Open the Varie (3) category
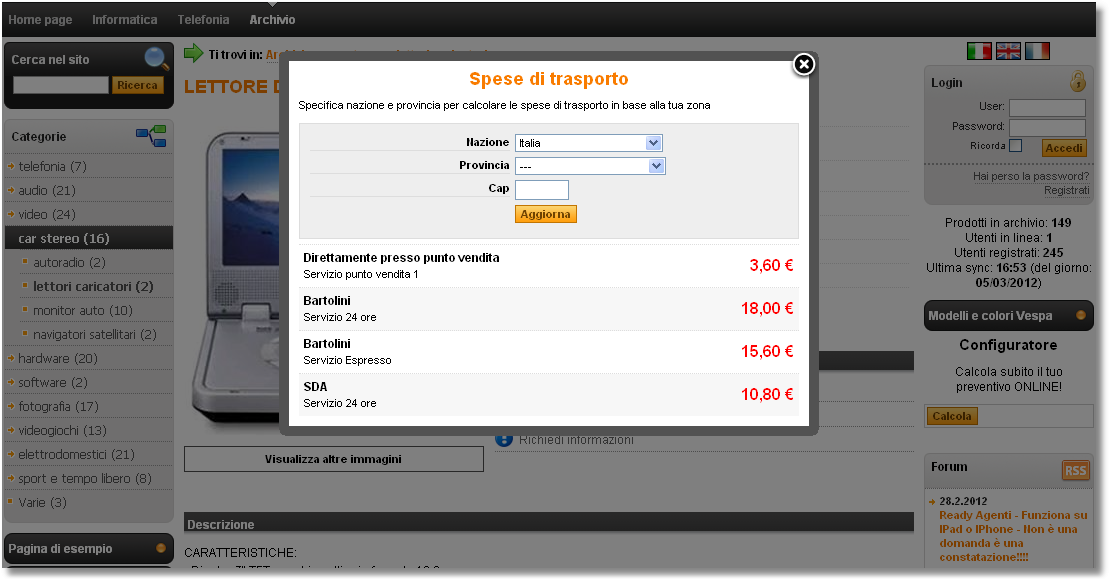 42,503
